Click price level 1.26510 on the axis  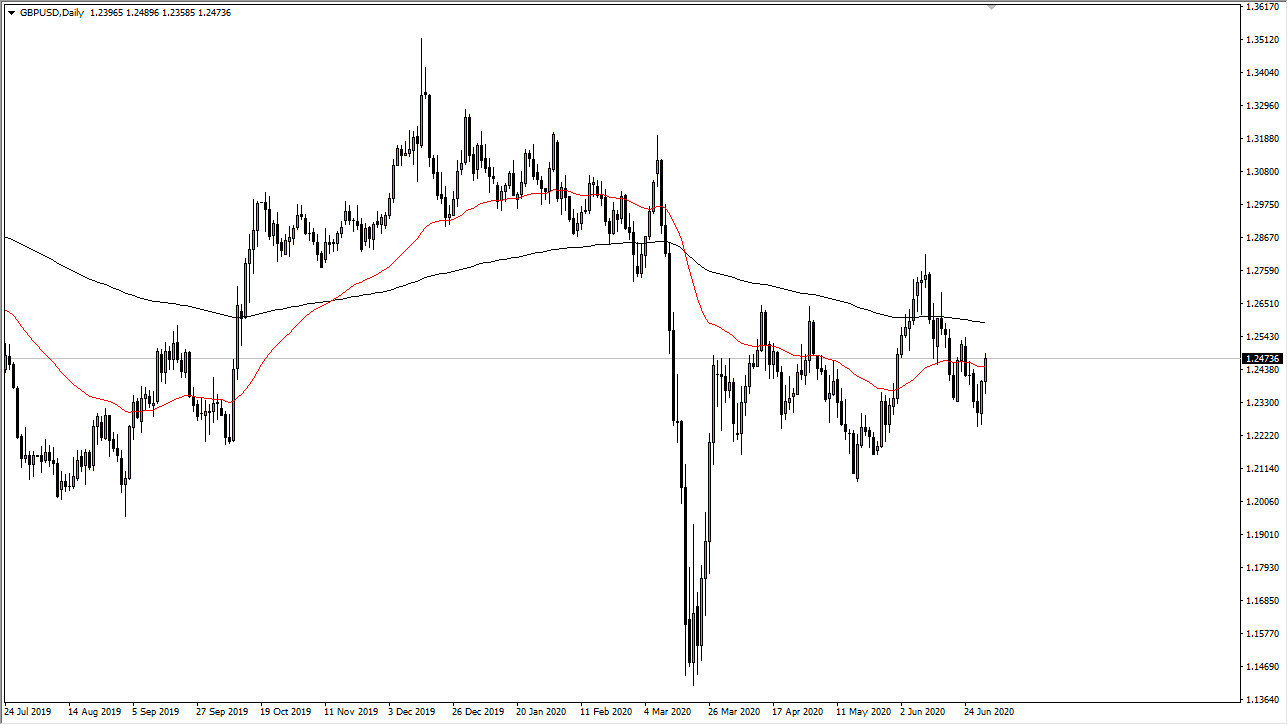(1262, 304)
